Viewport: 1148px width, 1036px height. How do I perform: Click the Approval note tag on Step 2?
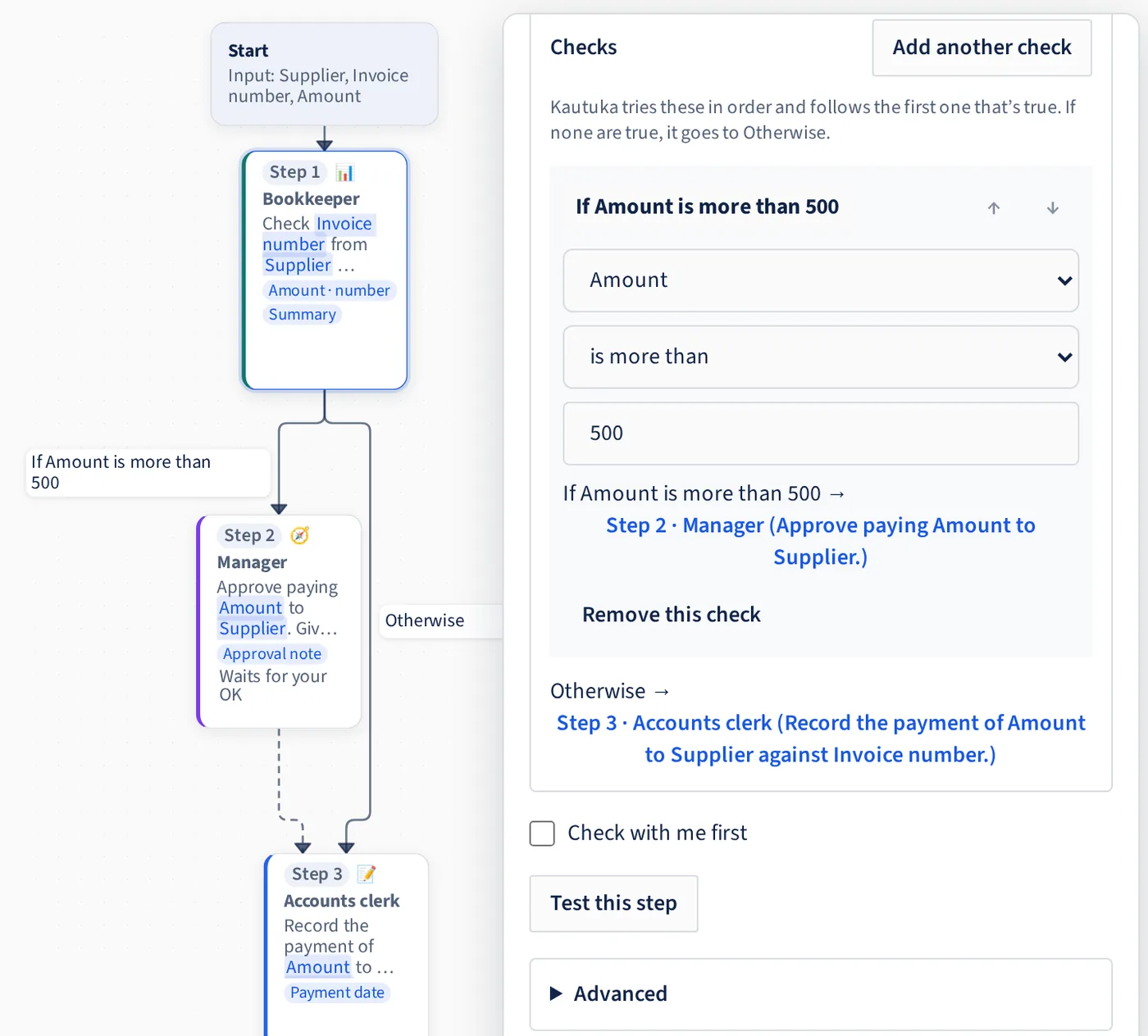pyautogui.click(x=272, y=654)
